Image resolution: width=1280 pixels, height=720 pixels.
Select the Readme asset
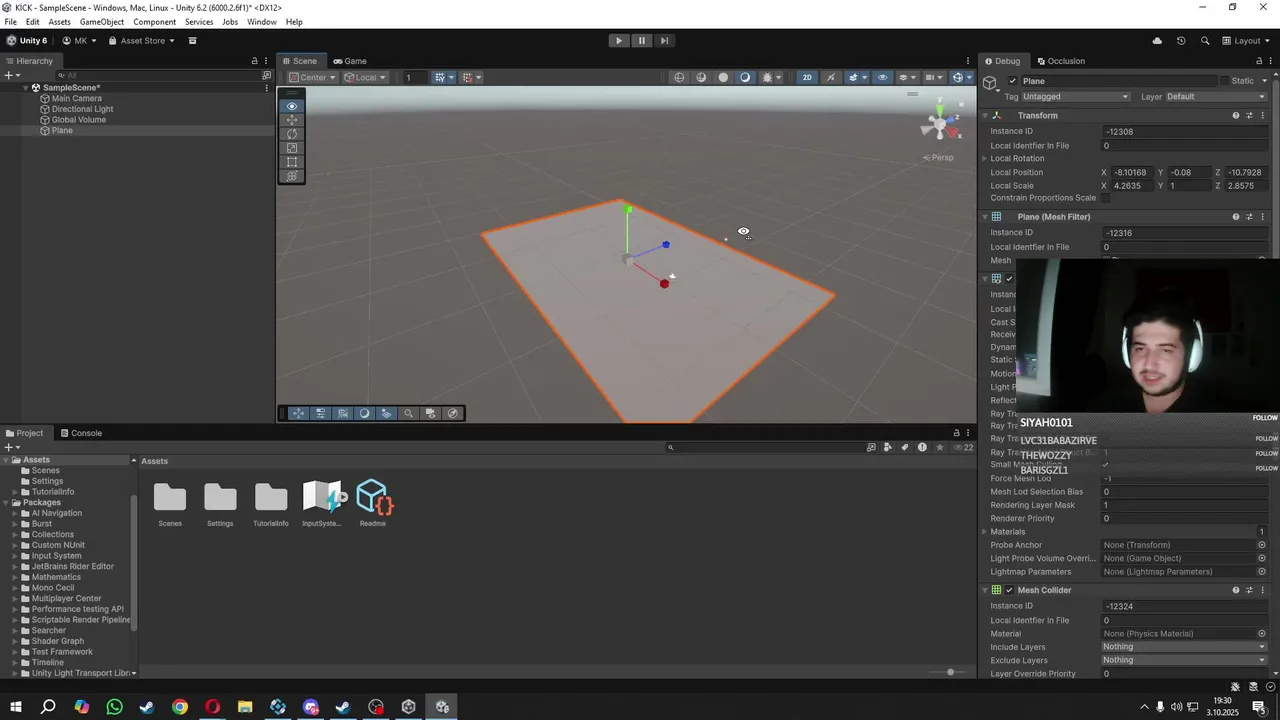click(x=373, y=503)
